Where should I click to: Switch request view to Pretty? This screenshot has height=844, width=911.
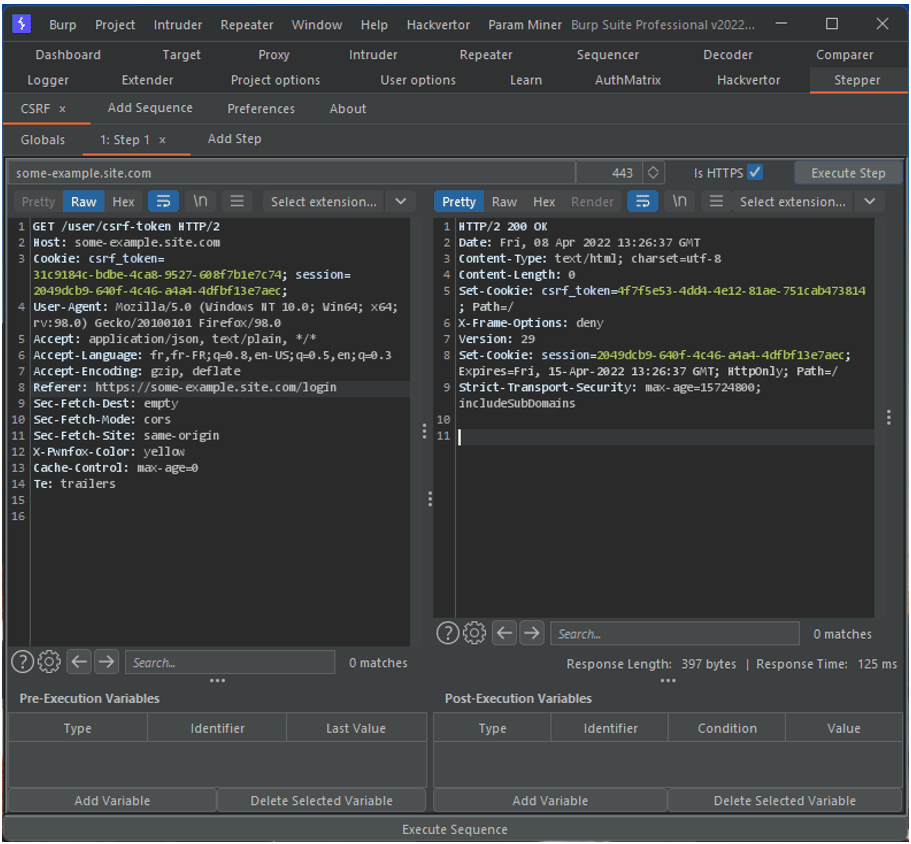(x=38, y=201)
